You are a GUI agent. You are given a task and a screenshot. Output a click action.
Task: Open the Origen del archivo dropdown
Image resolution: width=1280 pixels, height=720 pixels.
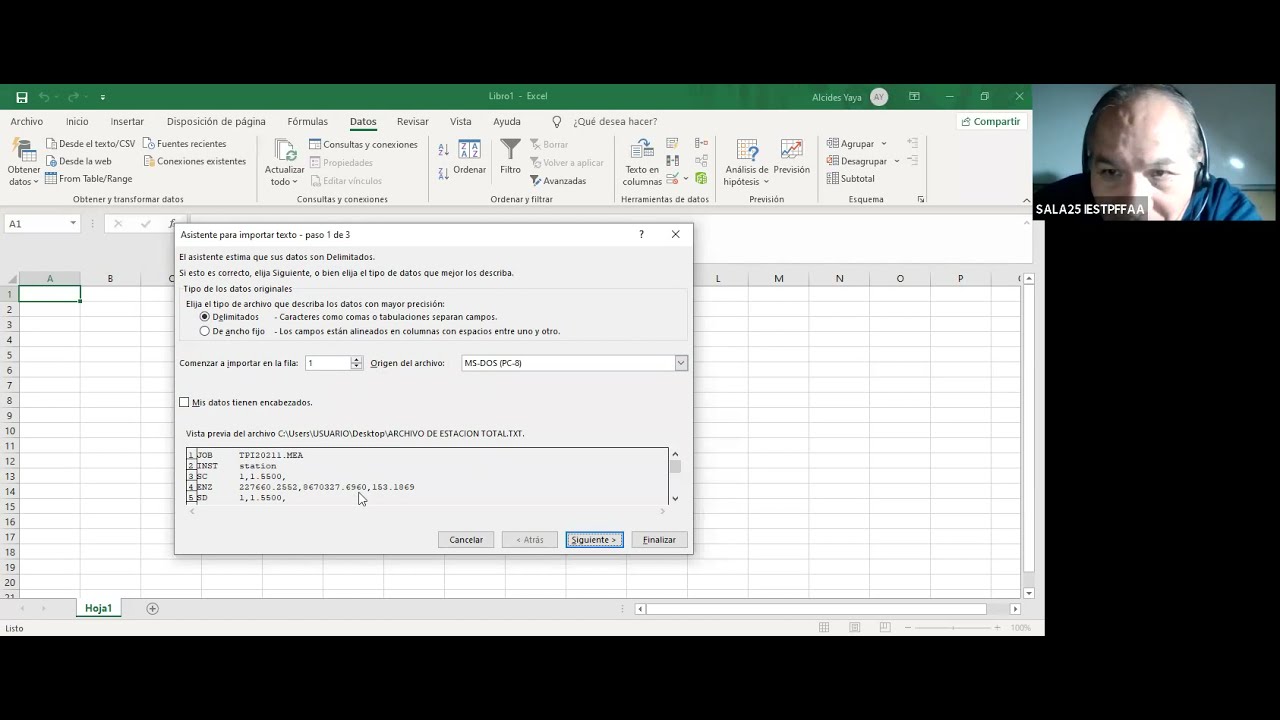click(681, 363)
